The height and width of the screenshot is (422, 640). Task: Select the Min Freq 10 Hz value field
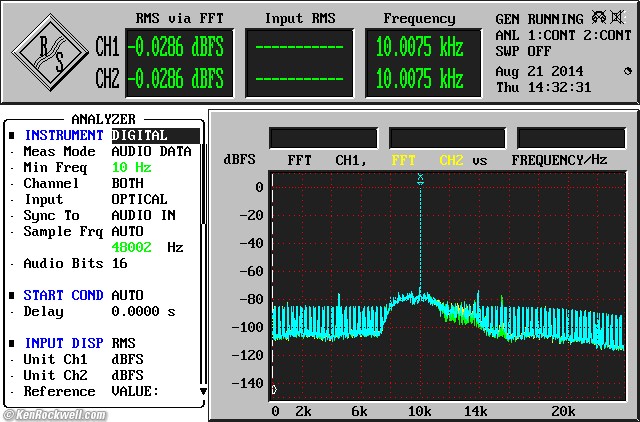point(131,167)
